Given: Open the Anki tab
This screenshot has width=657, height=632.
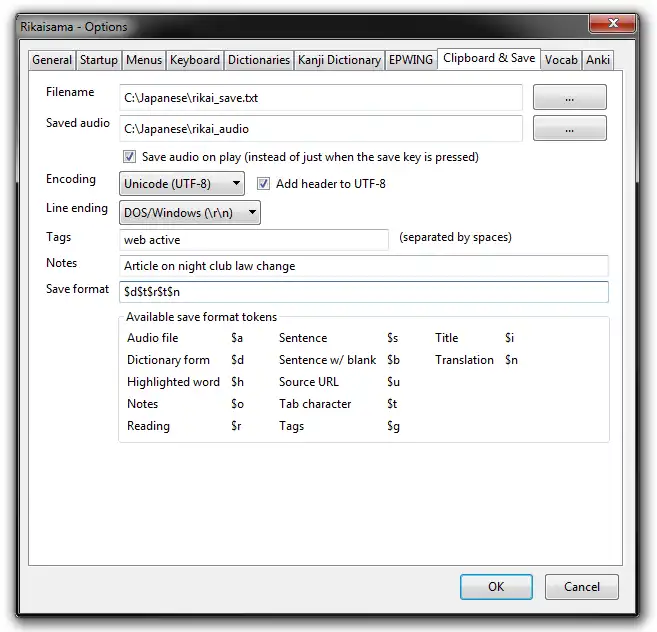Looking at the screenshot, I should coord(598,60).
